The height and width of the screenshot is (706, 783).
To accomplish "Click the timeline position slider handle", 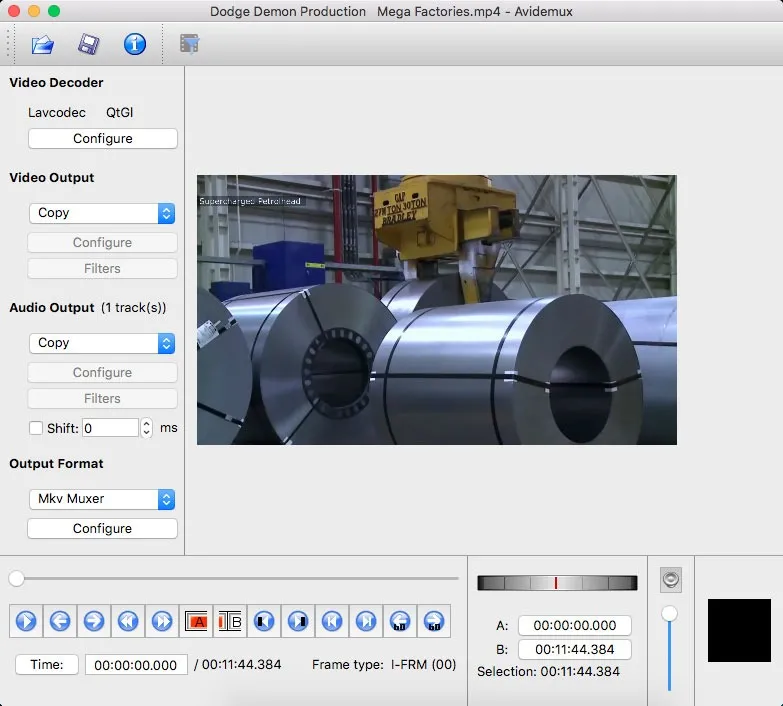I will point(17,579).
